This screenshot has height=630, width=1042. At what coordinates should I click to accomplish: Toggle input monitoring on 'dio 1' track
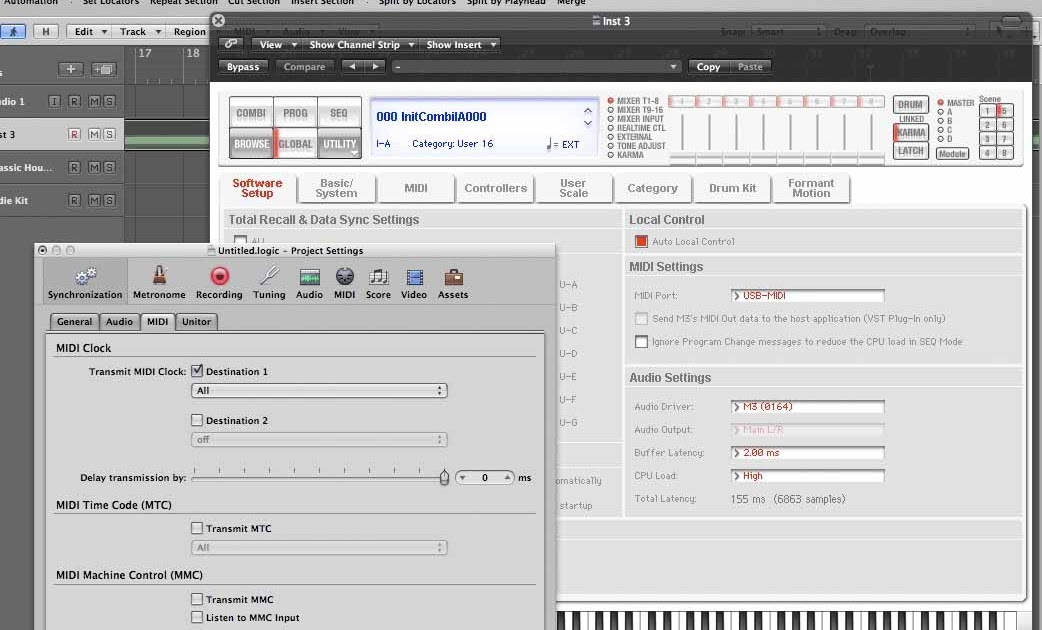[54, 101]
